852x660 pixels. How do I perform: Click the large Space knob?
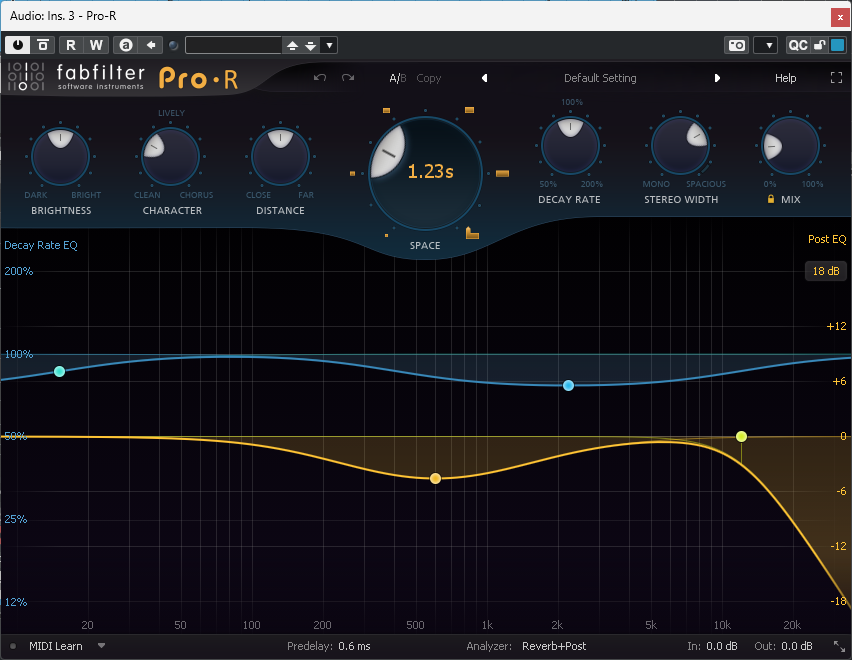(x=425, y=173)
